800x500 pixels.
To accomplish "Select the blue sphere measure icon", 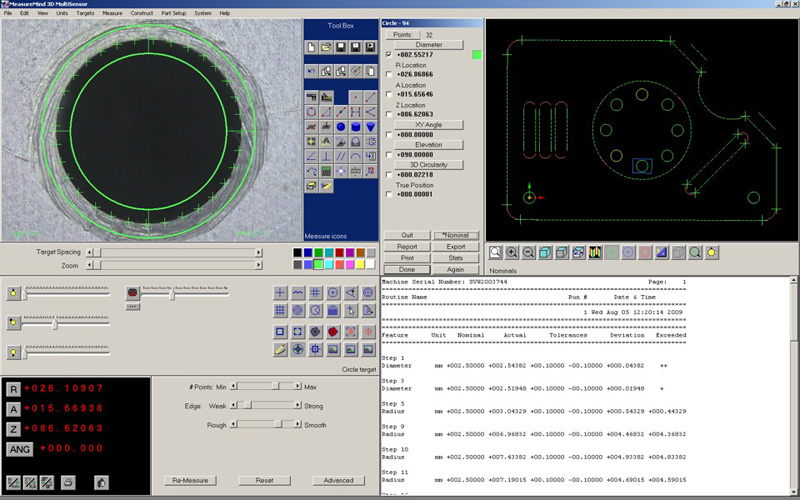I will point(341,127).
